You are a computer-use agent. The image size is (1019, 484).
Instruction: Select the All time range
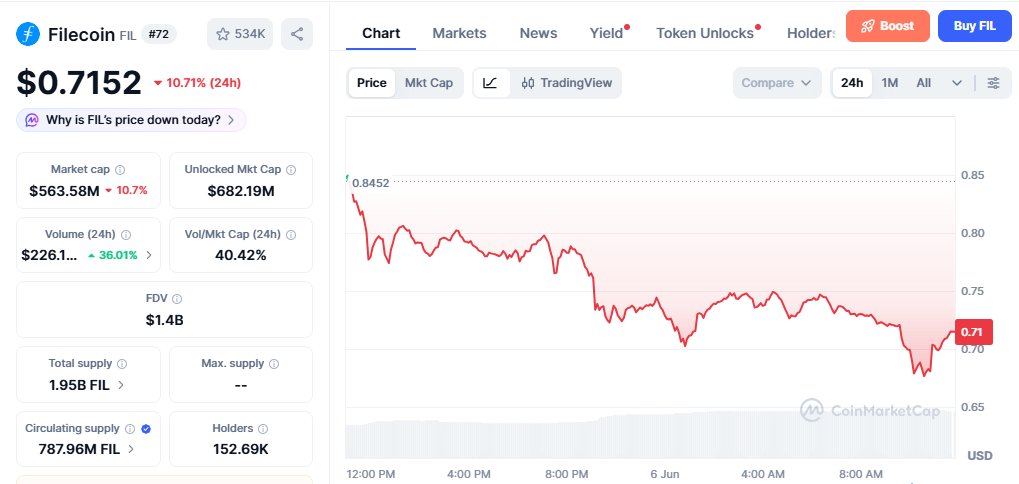coord(923,83)
